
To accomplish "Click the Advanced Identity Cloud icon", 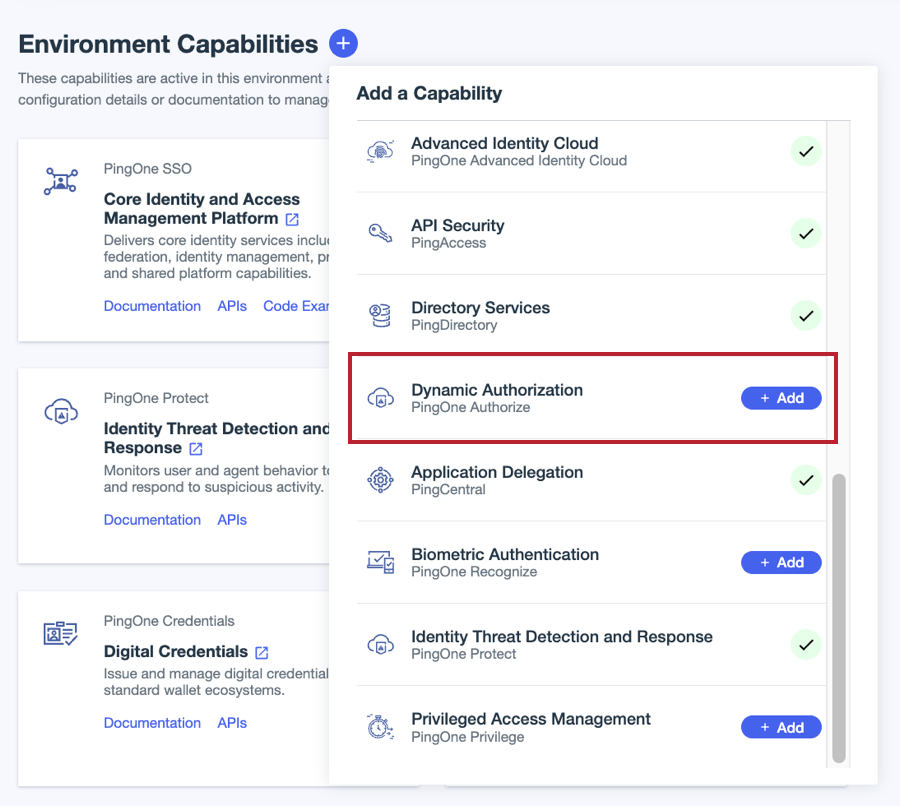I will [380, 152].
